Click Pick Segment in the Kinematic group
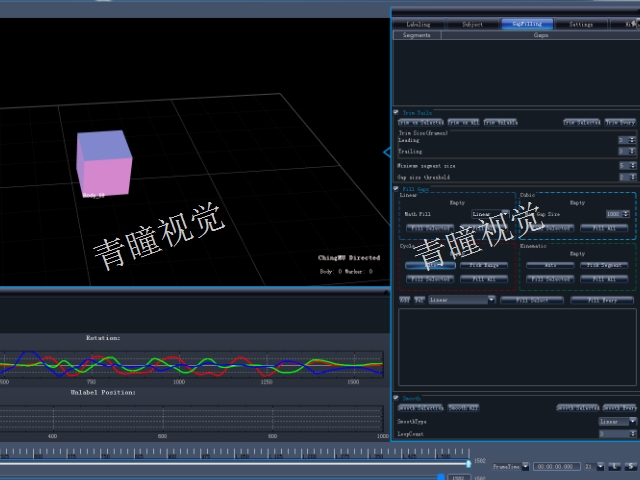Screen dimensions: 640x480 point(604,265)
